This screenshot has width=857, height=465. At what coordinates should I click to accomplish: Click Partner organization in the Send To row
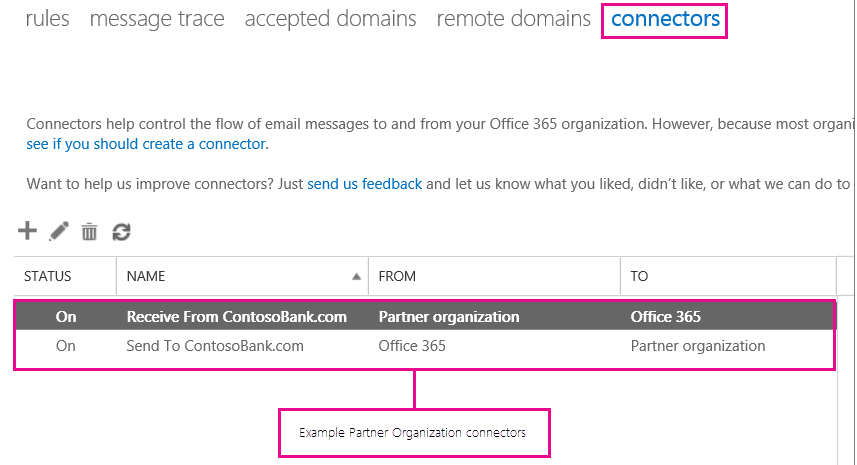pyautogui.click(x=697, y=346)
